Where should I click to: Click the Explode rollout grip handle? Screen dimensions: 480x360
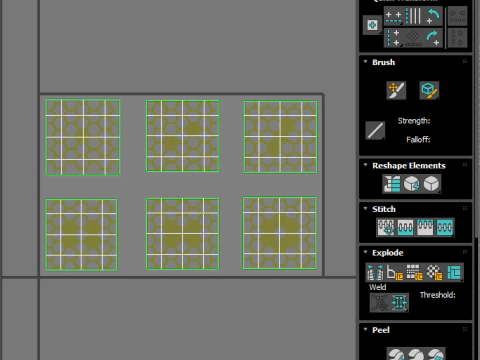(x=465, y=252)
